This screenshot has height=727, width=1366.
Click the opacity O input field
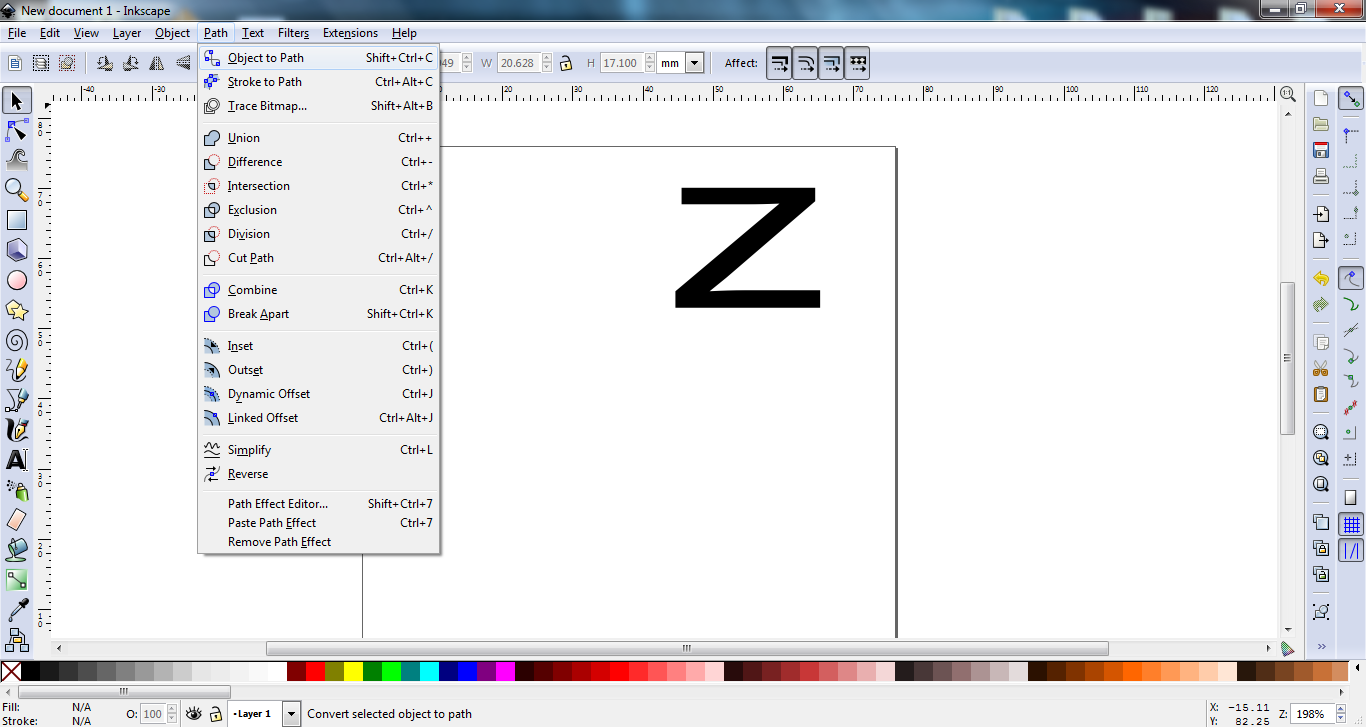pos(152,714)
